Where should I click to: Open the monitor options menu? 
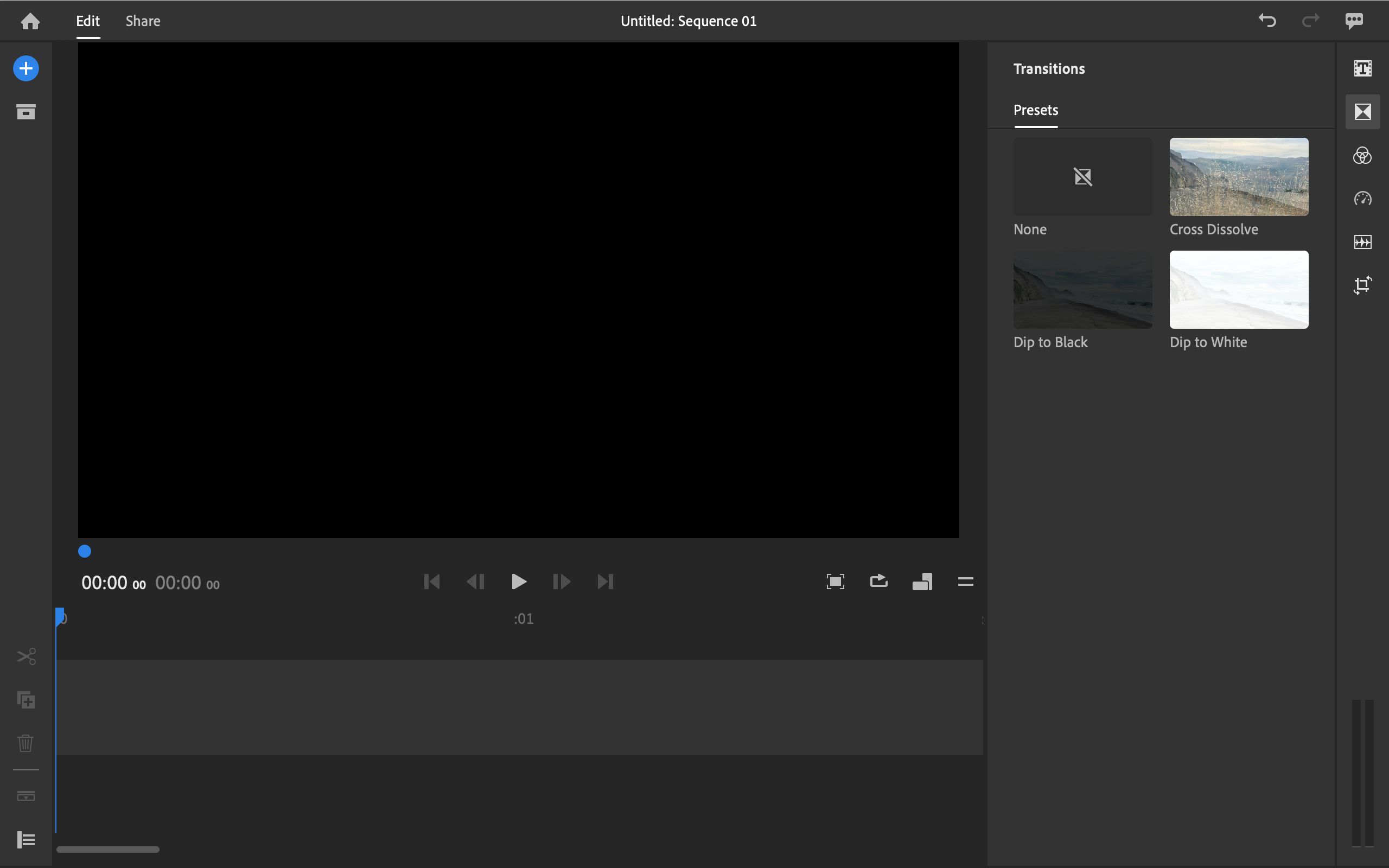965,582
